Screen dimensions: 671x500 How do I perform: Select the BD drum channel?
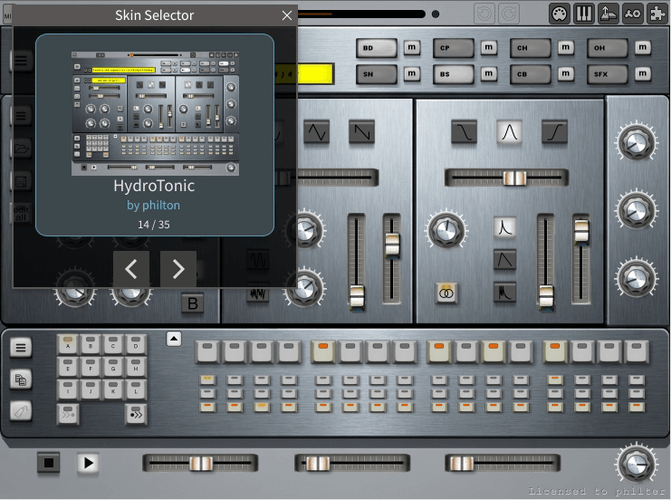377,48
